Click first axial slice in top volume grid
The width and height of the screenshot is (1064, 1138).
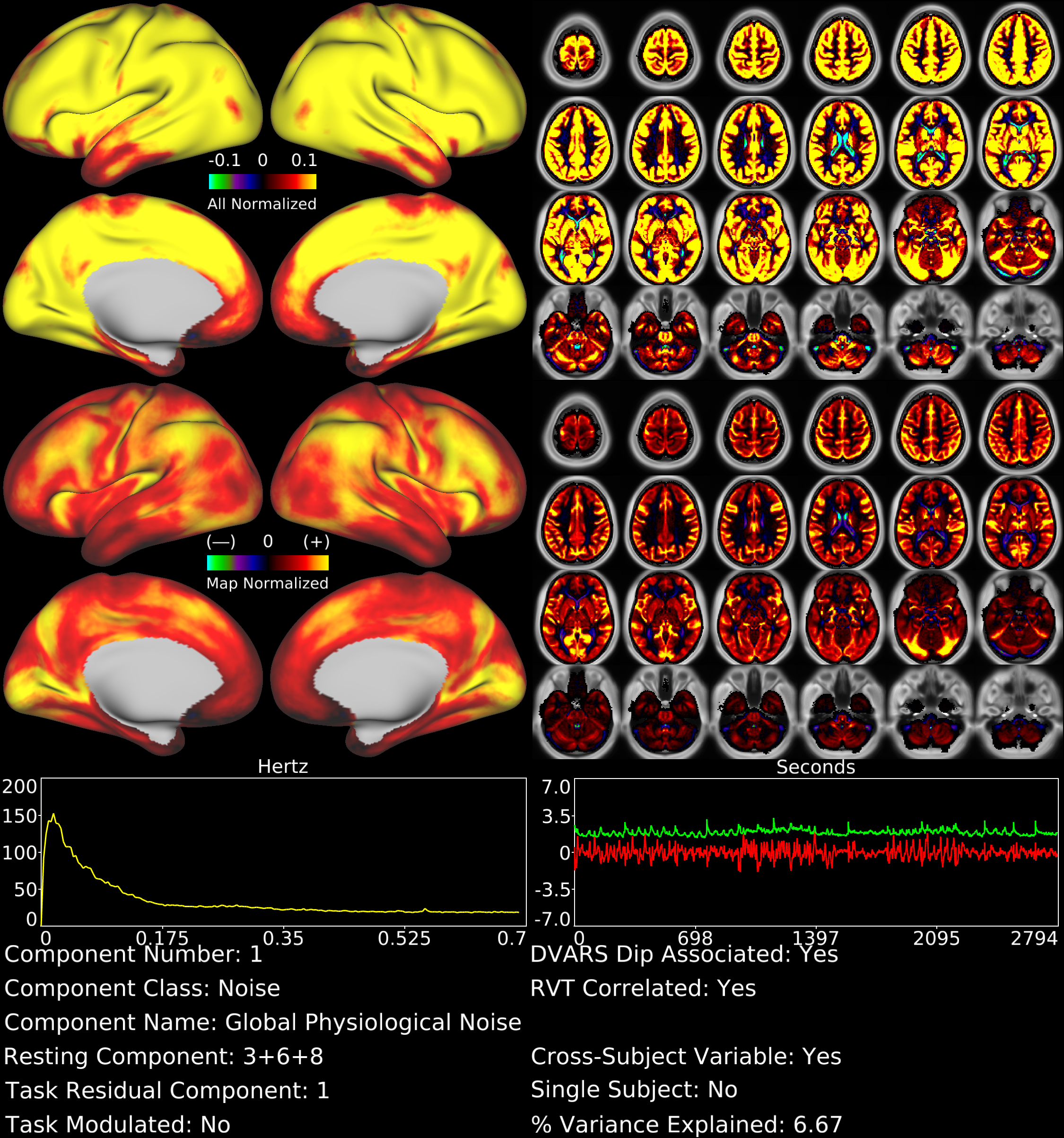(x=577, y=52)
